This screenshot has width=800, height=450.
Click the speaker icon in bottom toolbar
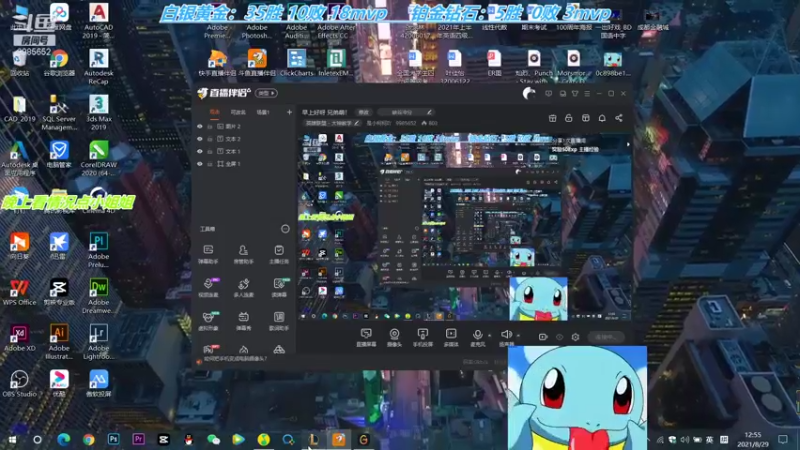click(506, 335)
